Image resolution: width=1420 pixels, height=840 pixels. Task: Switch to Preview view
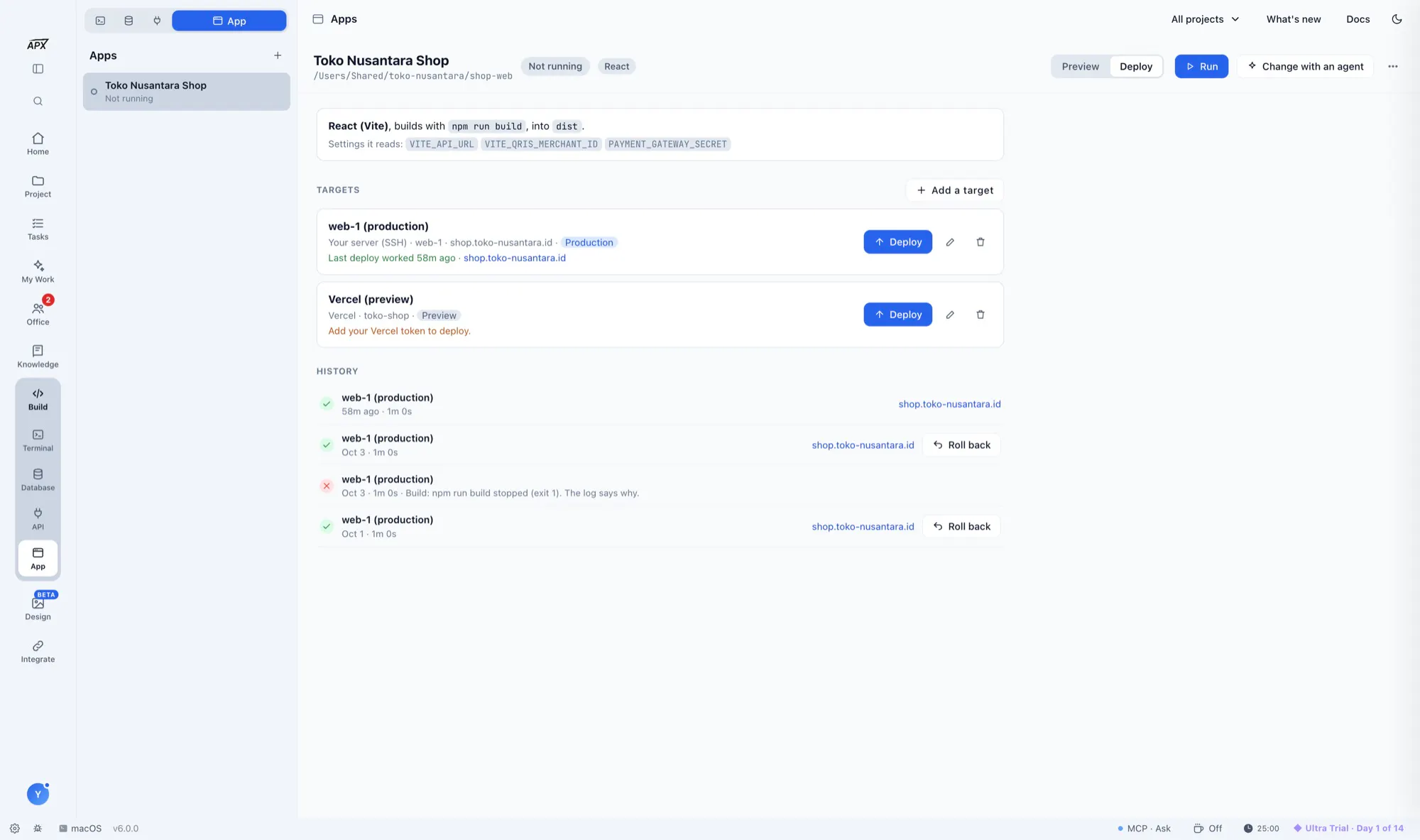coord(1080,66)
